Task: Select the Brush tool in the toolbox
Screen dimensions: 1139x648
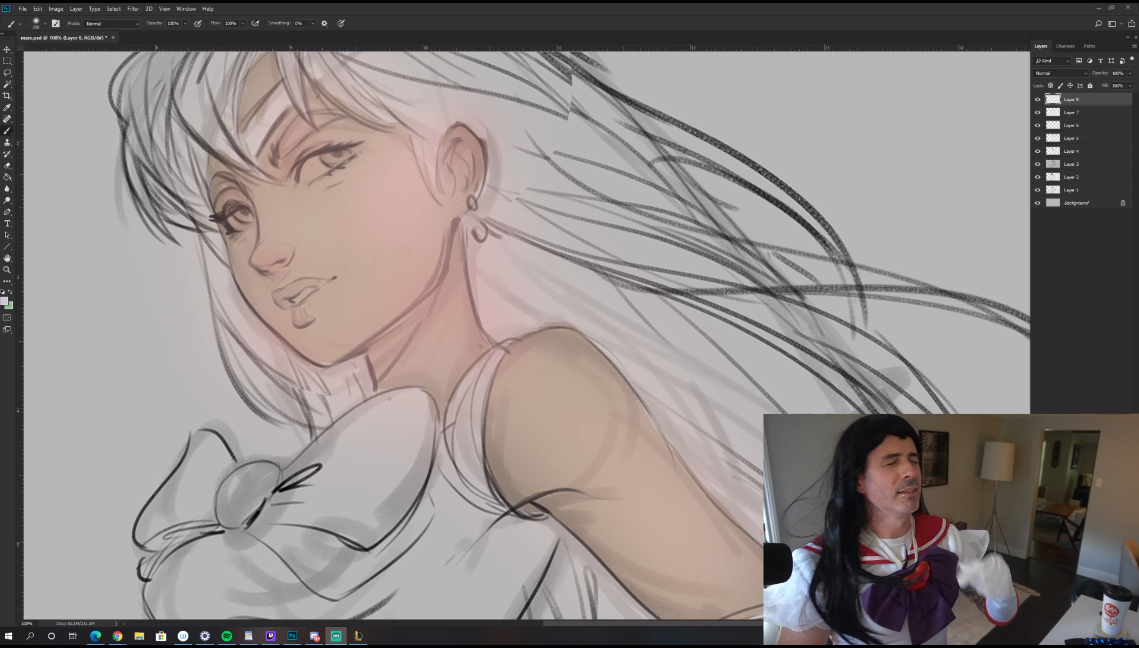Action: click(x=7, y=131)
